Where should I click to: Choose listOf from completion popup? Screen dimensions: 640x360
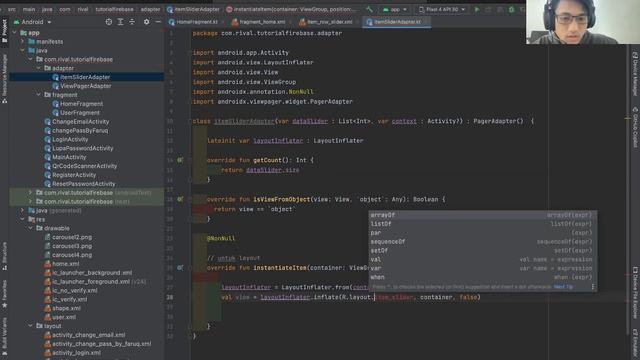[482, 224]
